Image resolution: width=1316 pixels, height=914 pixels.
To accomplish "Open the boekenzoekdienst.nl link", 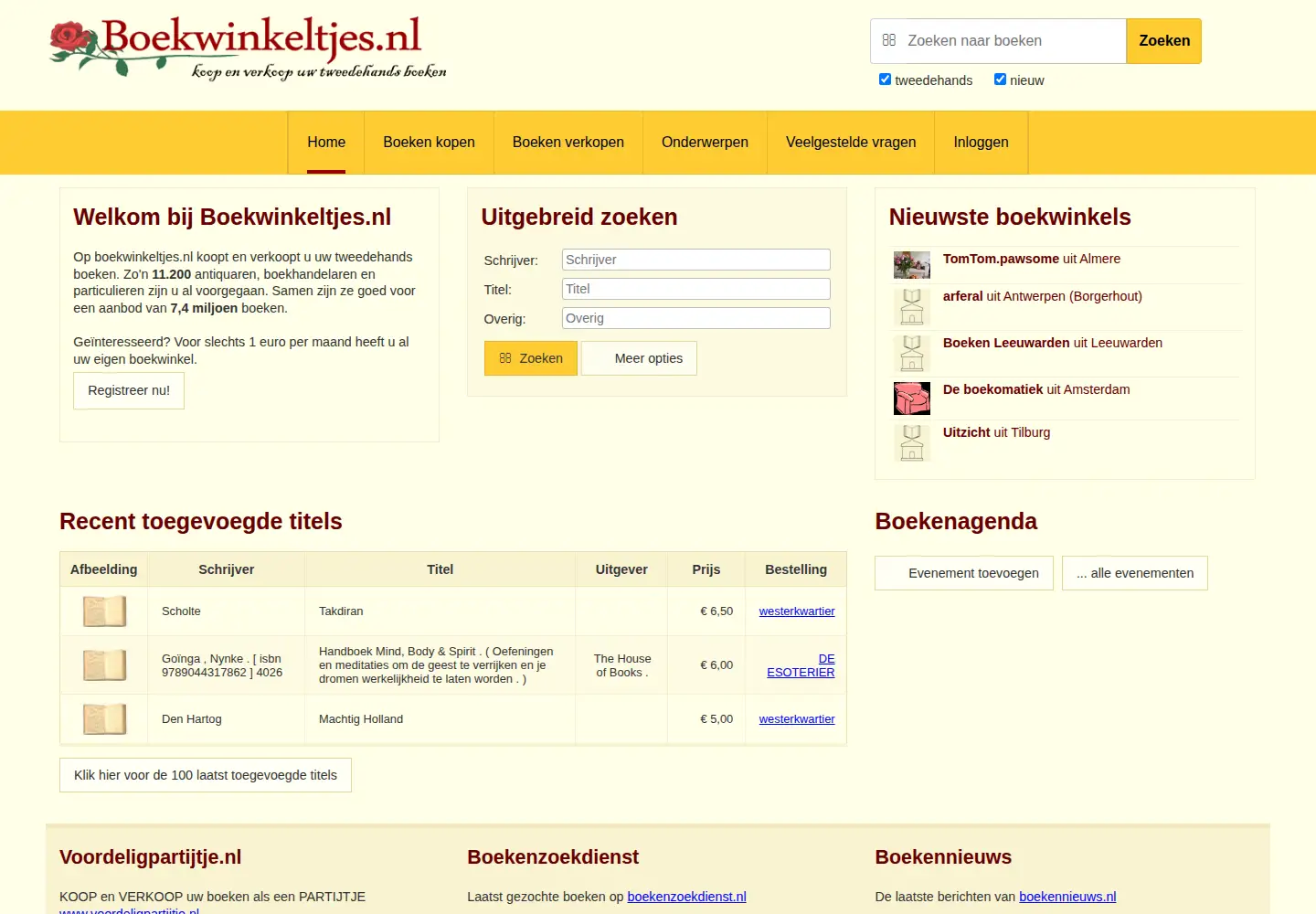I will [x=686, y=897].
